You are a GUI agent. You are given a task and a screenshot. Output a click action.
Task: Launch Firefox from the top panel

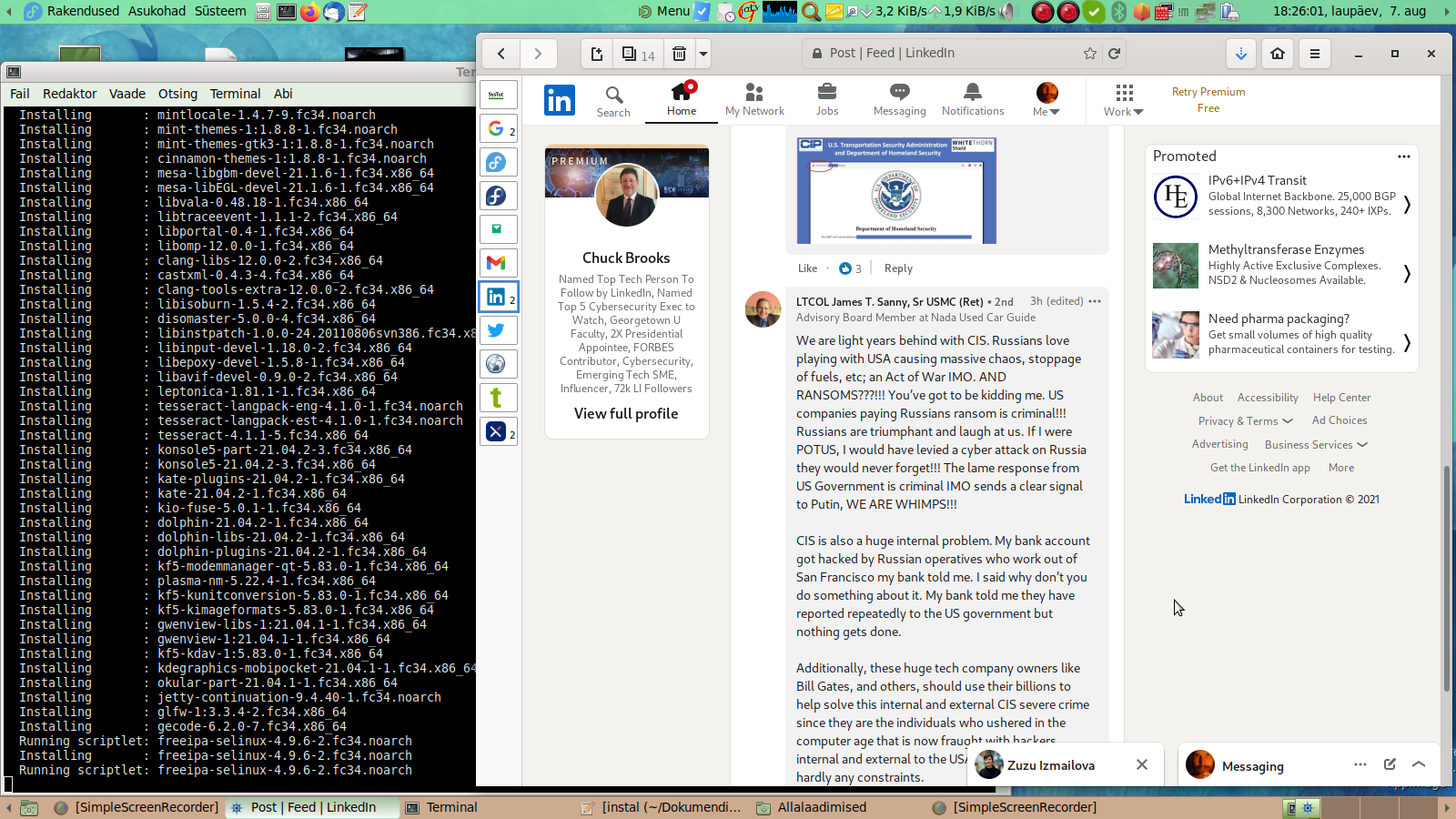tap(309, 12)
